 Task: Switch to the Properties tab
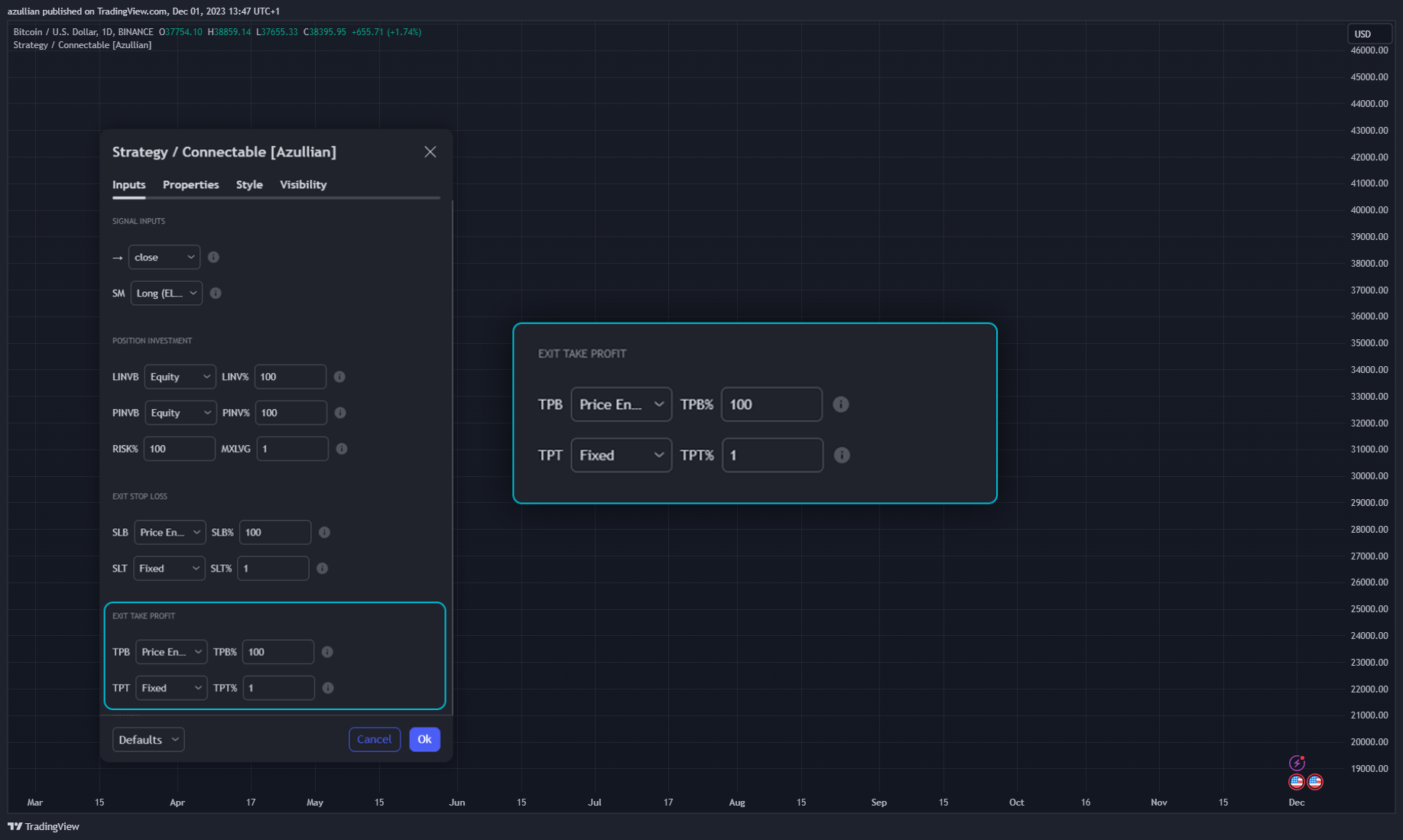point(190,184)
